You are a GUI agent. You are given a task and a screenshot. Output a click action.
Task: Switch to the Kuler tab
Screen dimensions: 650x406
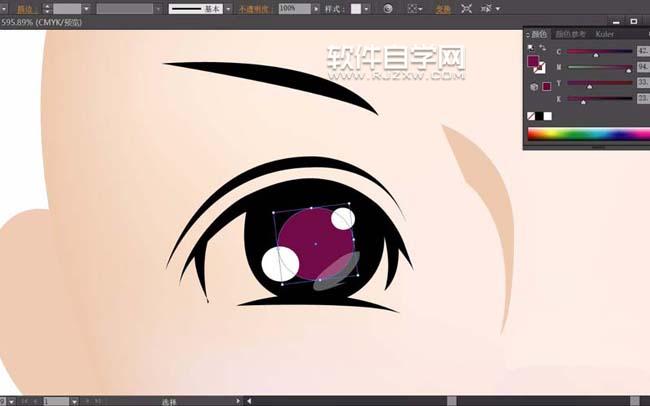coord(604,34)
